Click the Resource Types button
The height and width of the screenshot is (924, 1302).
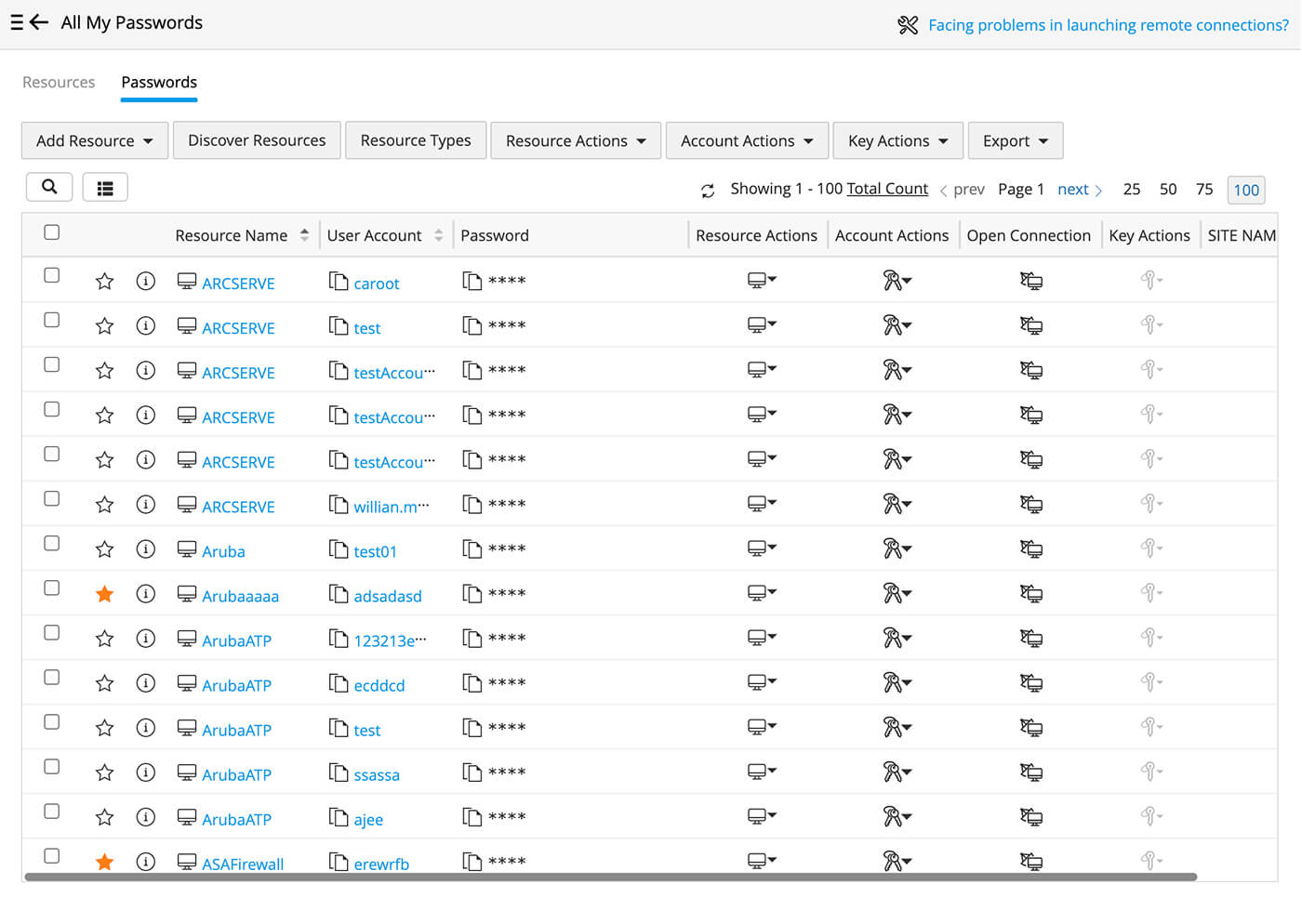(x=416, y=140)
